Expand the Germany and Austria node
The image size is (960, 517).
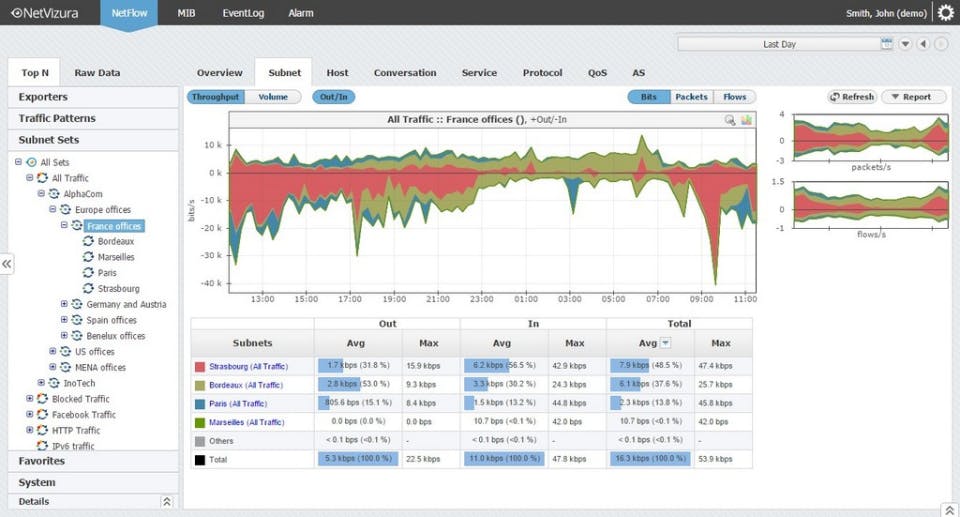[x=64, y=304]
